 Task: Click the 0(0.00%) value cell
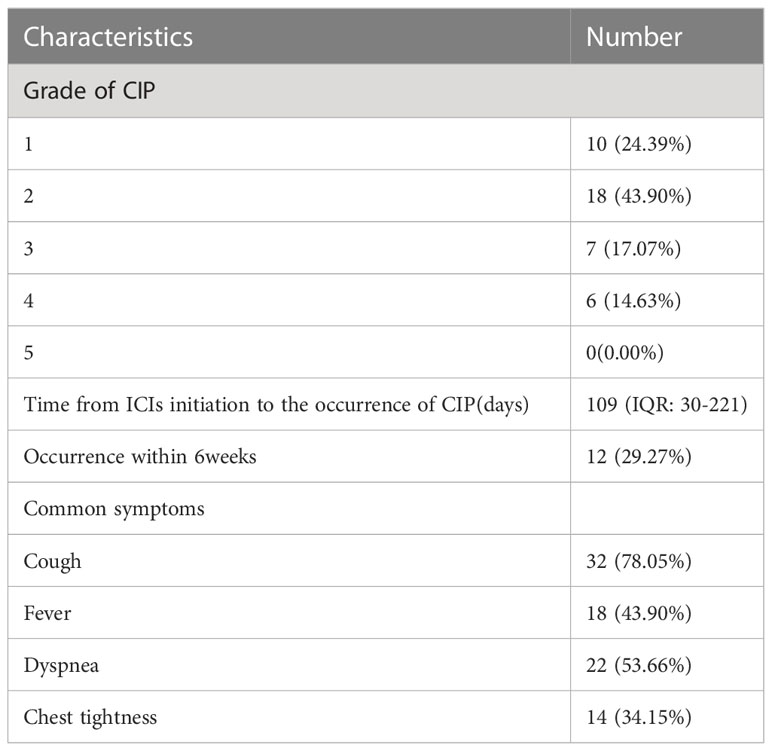tap(624, 353)
